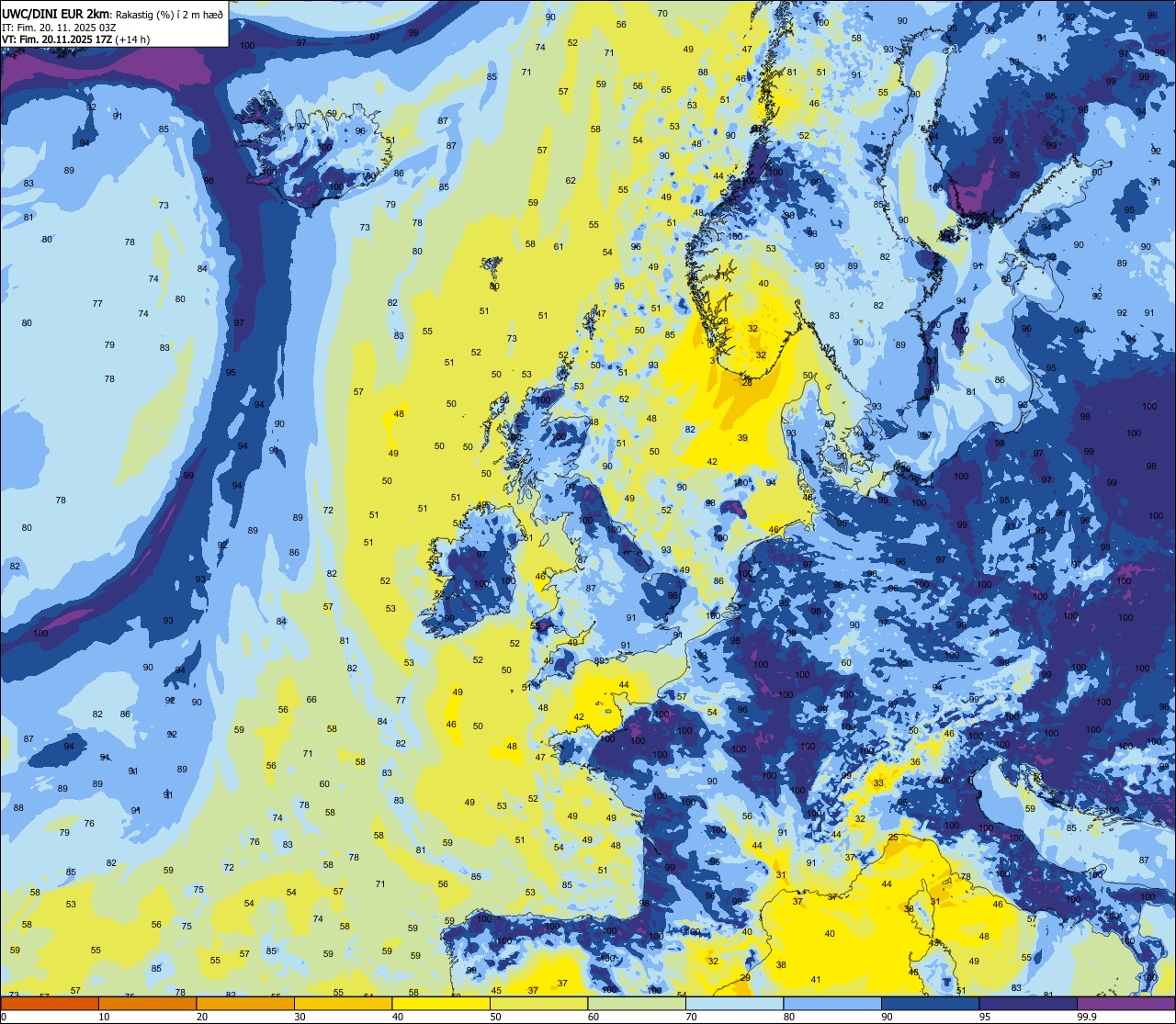Click the "25" humidity value on the map

coord(893,838)
